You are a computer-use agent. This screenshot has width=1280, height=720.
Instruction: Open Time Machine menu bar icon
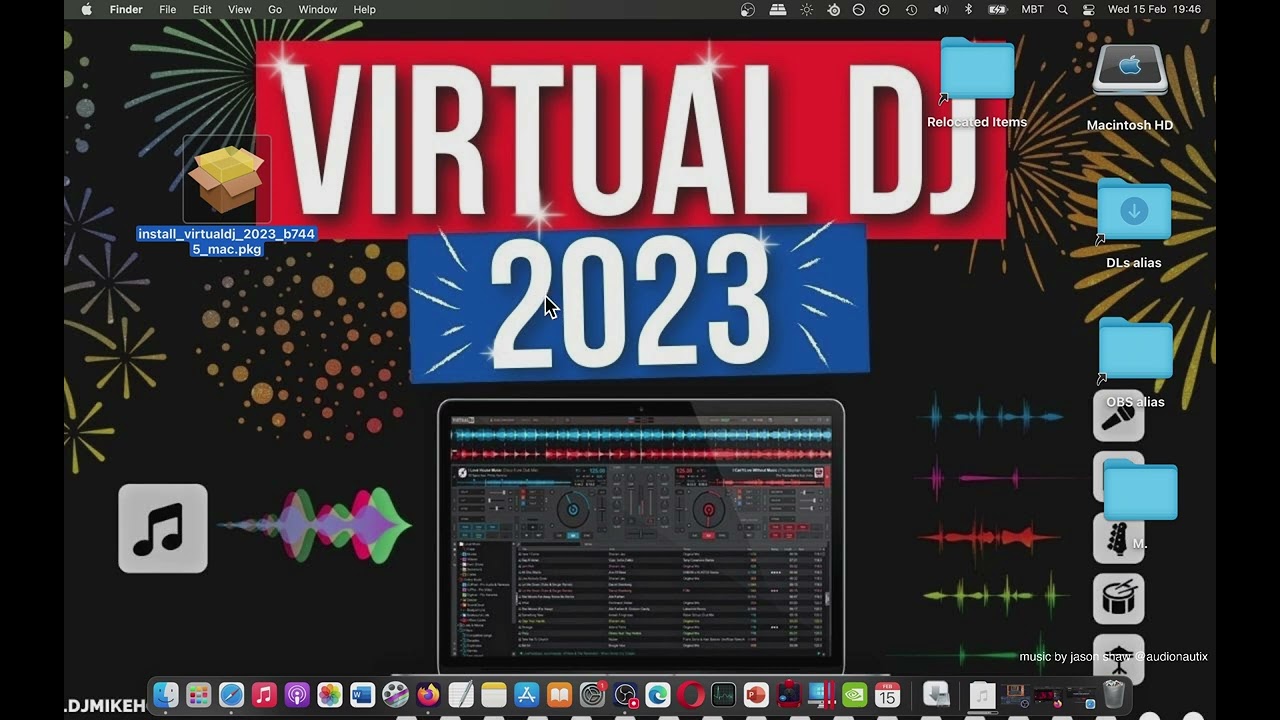point(911,9)
